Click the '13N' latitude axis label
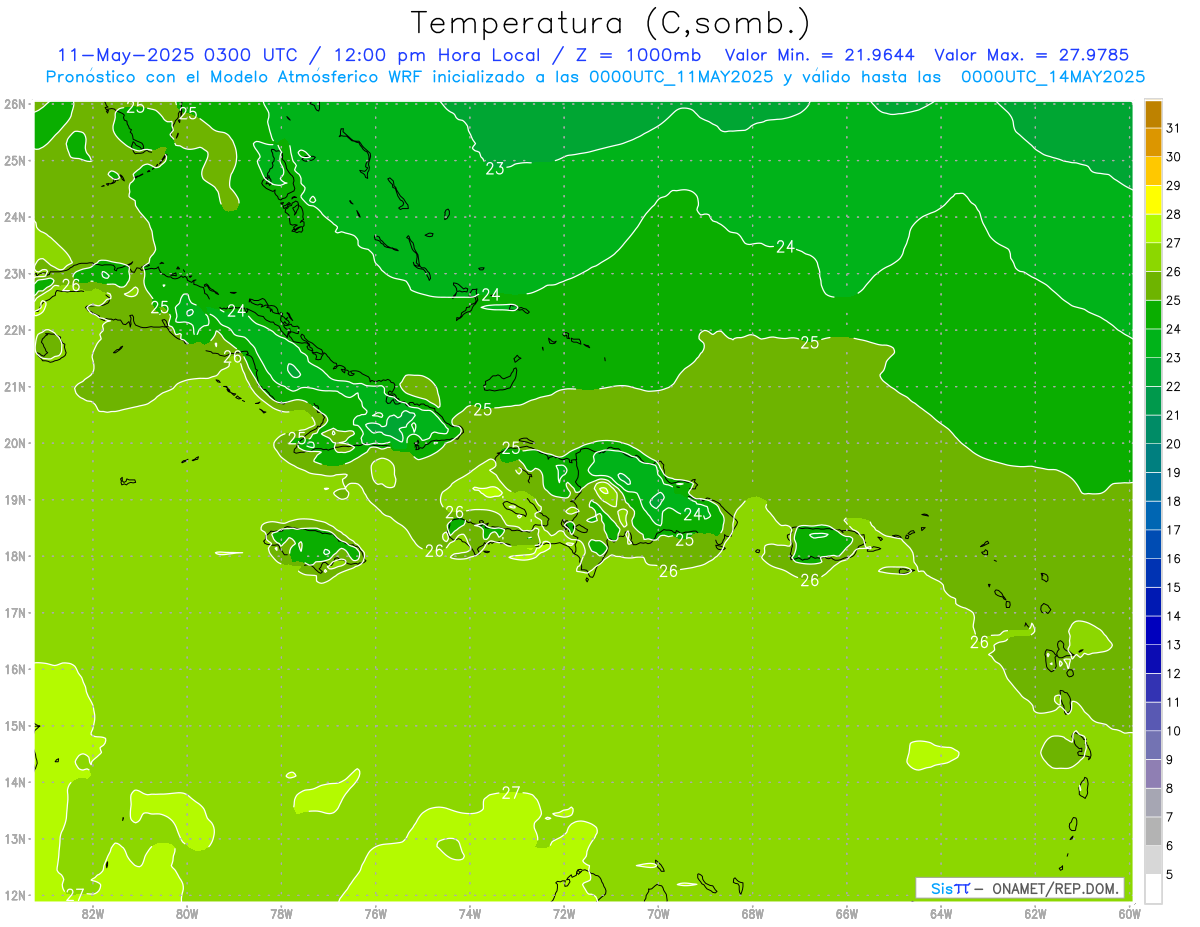This screenshot has height=927, width=1200. pyautogui.click(x=14, y=839)
